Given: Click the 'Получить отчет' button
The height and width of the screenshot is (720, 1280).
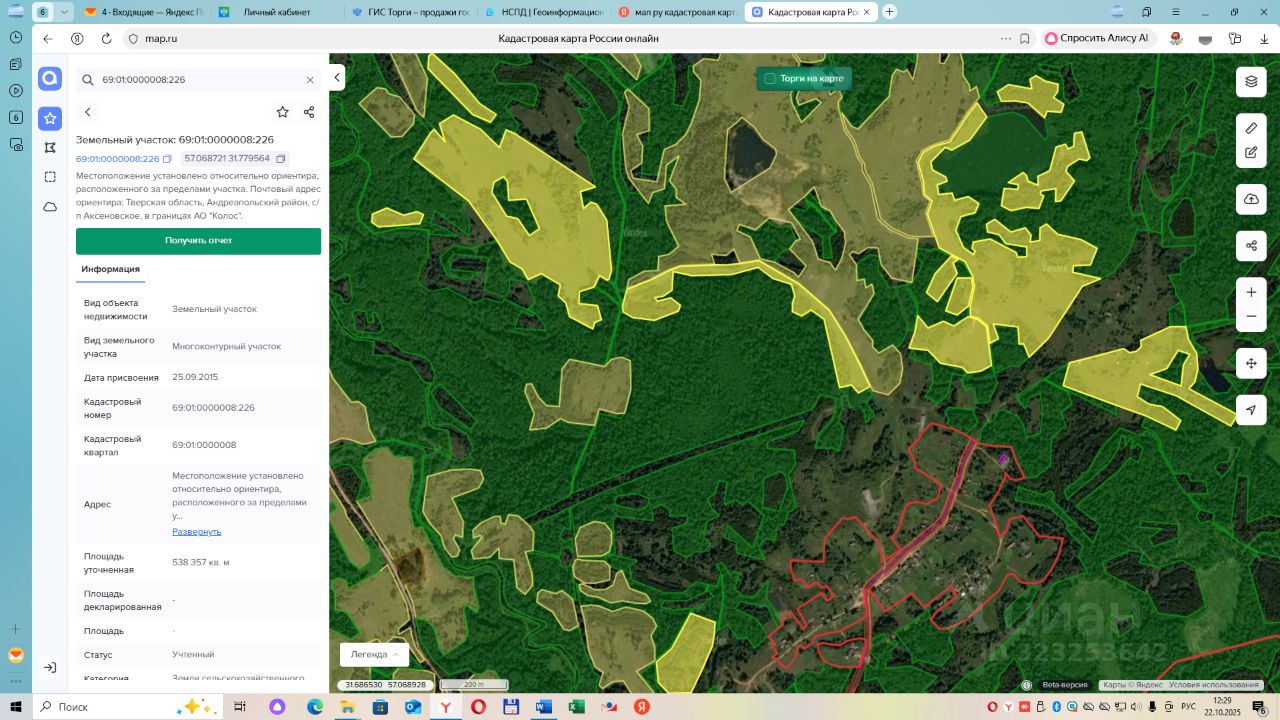Looking at the screenshot, I should pos(198,241).
